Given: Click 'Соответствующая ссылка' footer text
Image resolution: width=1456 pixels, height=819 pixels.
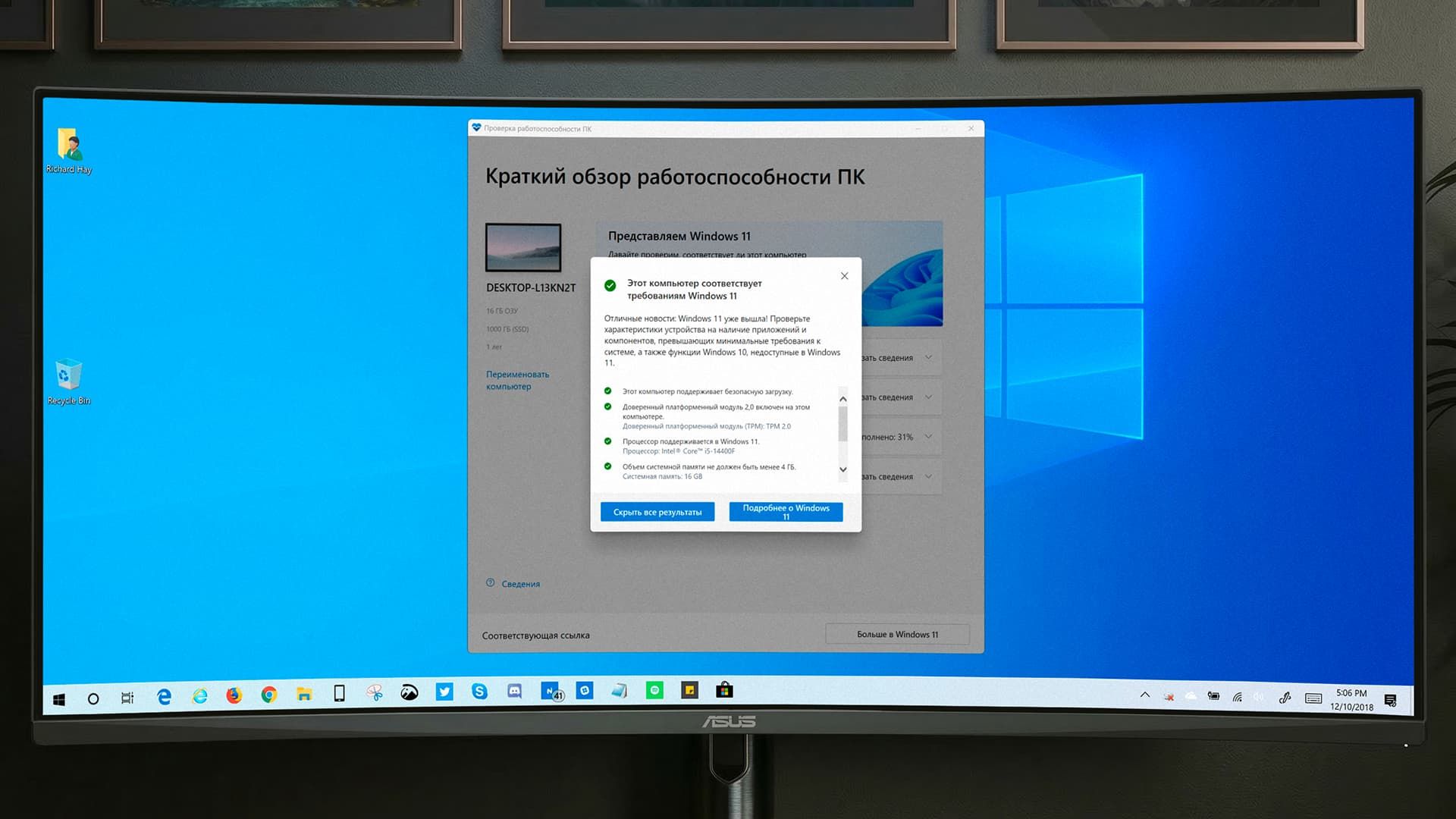Looking at the screenshot, I should 535,635.
